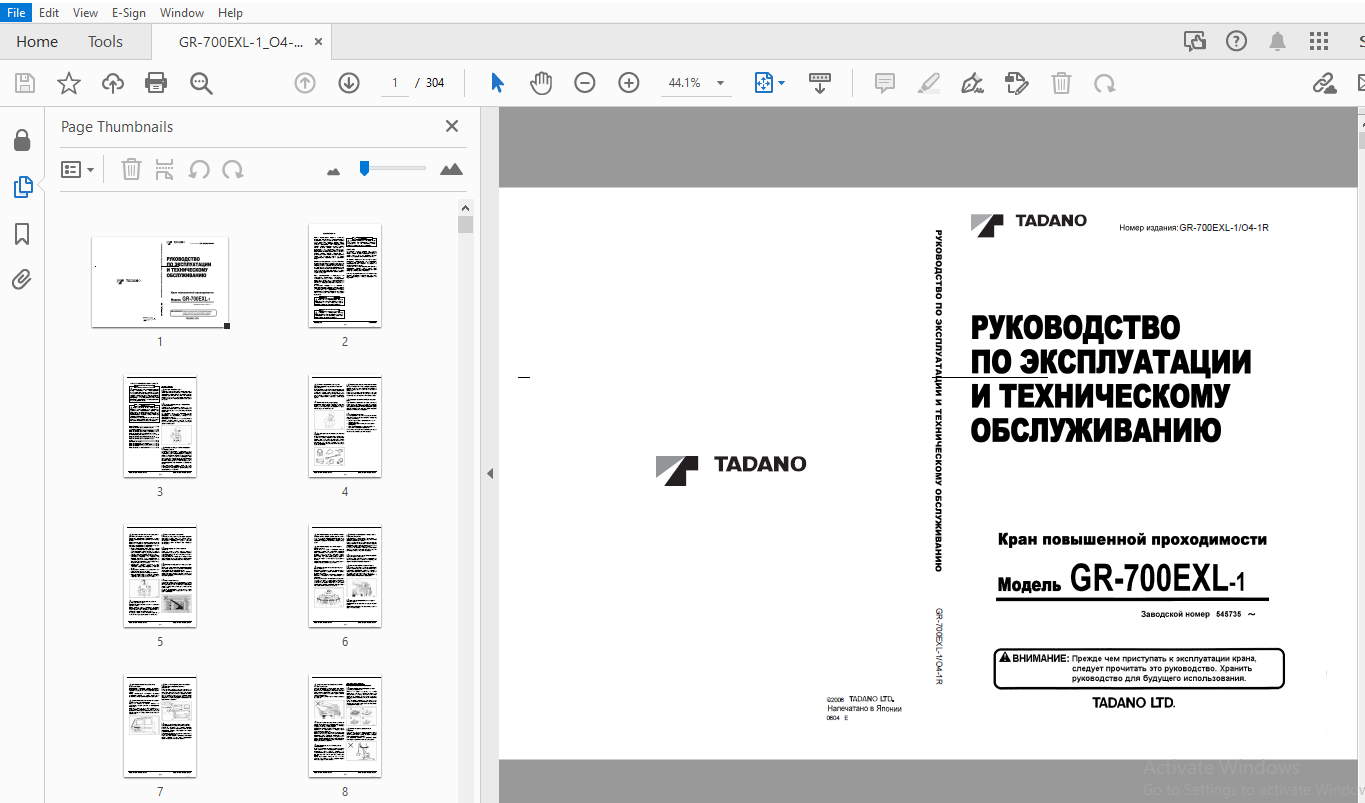The image size is (1365, 803).
Task: Select page 2 thumbnail
Action: point(345,276)
